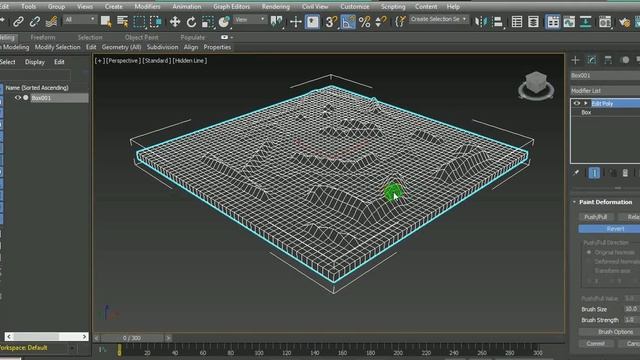Toggle Box001 visibility eye in explorer
Image resolution: width=640 pixels, height=360 pixels.
point(18,98)
